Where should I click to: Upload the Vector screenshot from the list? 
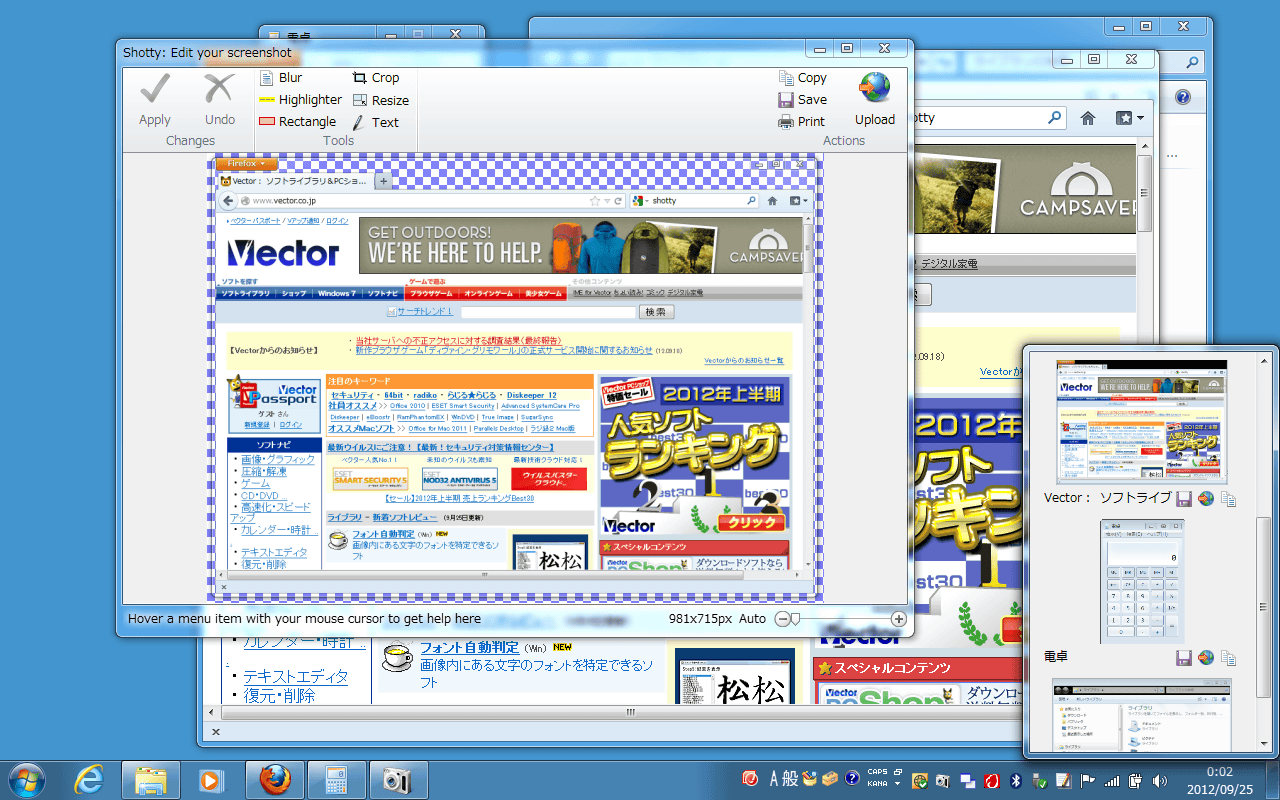pos(1206,498)
